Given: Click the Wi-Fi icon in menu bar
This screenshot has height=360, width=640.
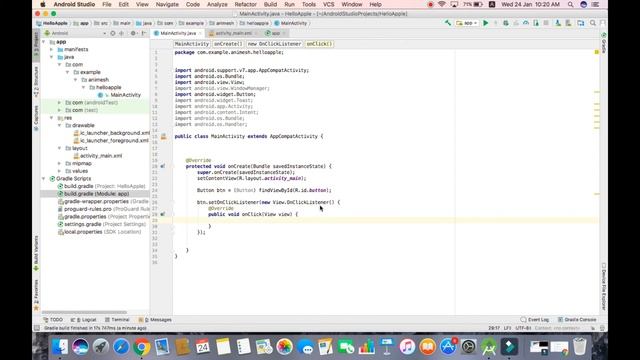Looking at the screenshot, I should (x=442, y=4).
